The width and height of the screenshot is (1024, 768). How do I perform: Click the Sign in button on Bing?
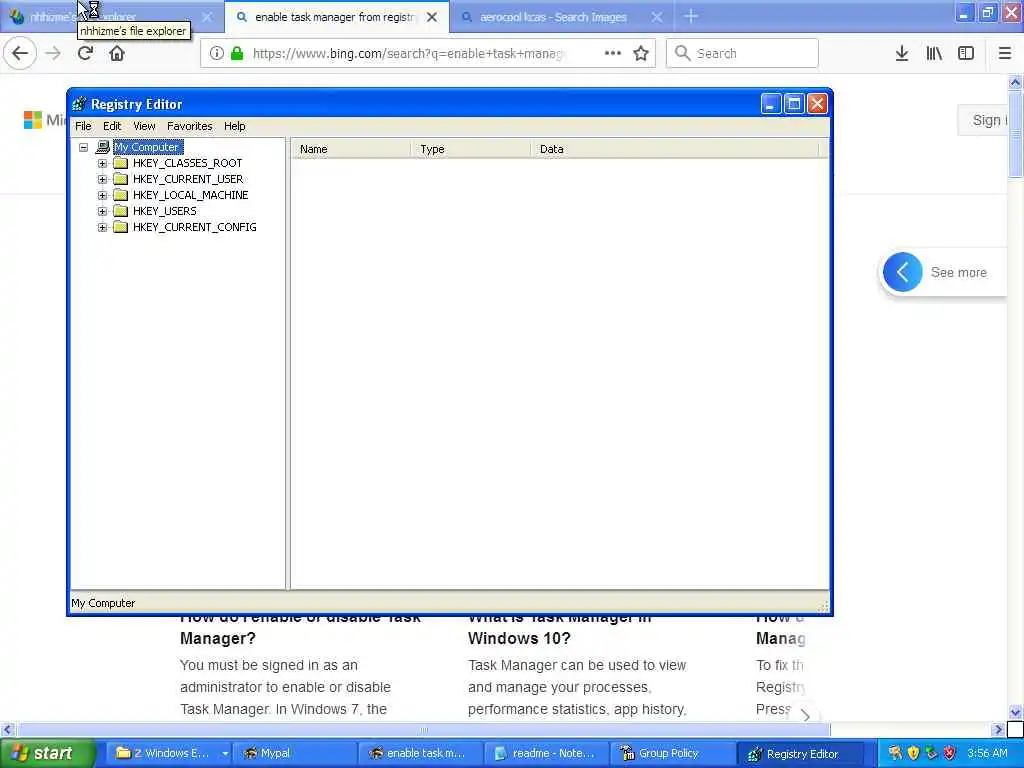coord(985,120)
